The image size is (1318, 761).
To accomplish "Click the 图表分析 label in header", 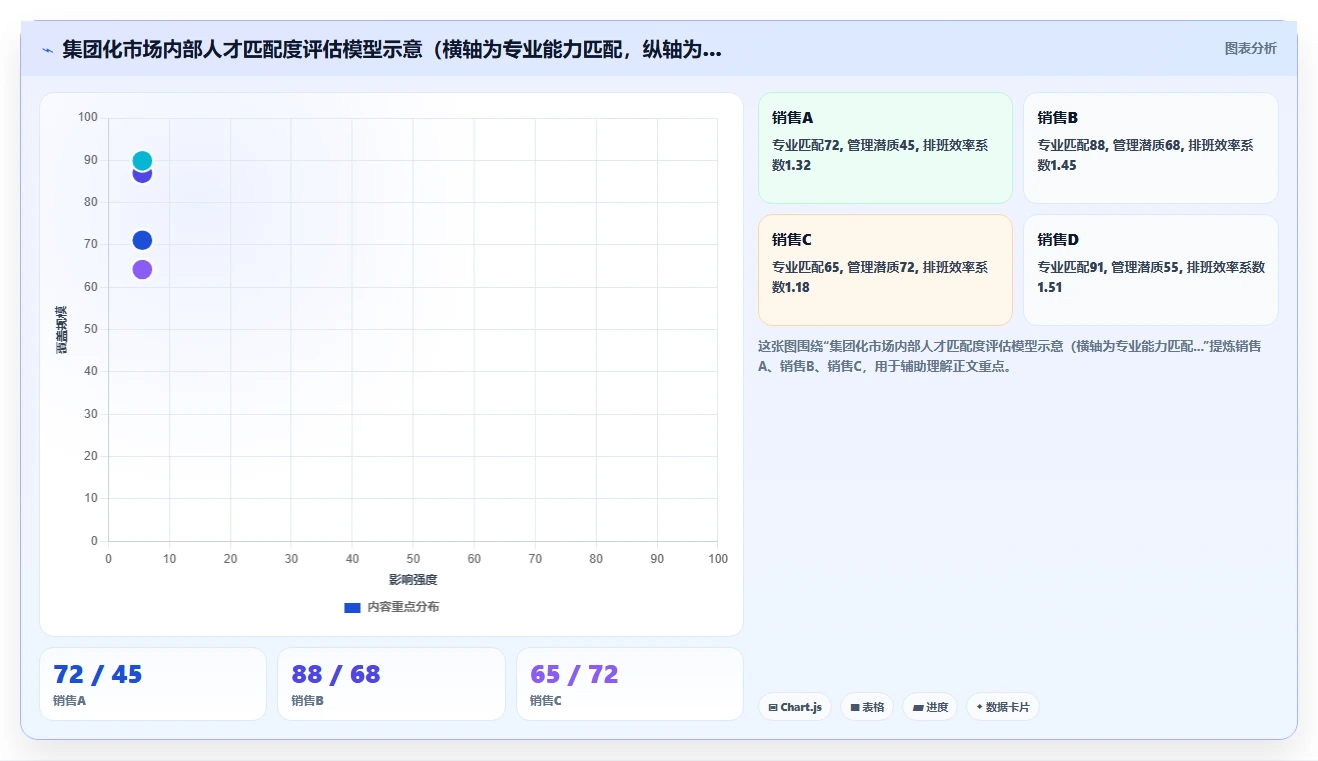I will tap(1250, 48).
